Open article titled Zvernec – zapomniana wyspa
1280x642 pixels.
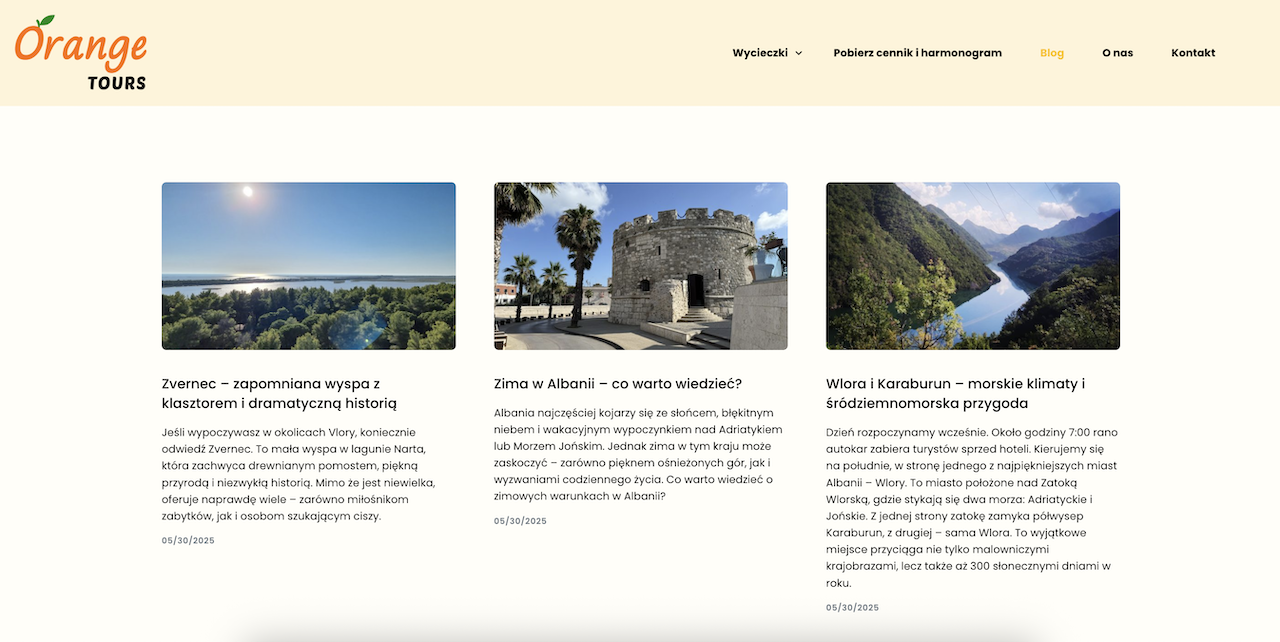coord(279,393)
